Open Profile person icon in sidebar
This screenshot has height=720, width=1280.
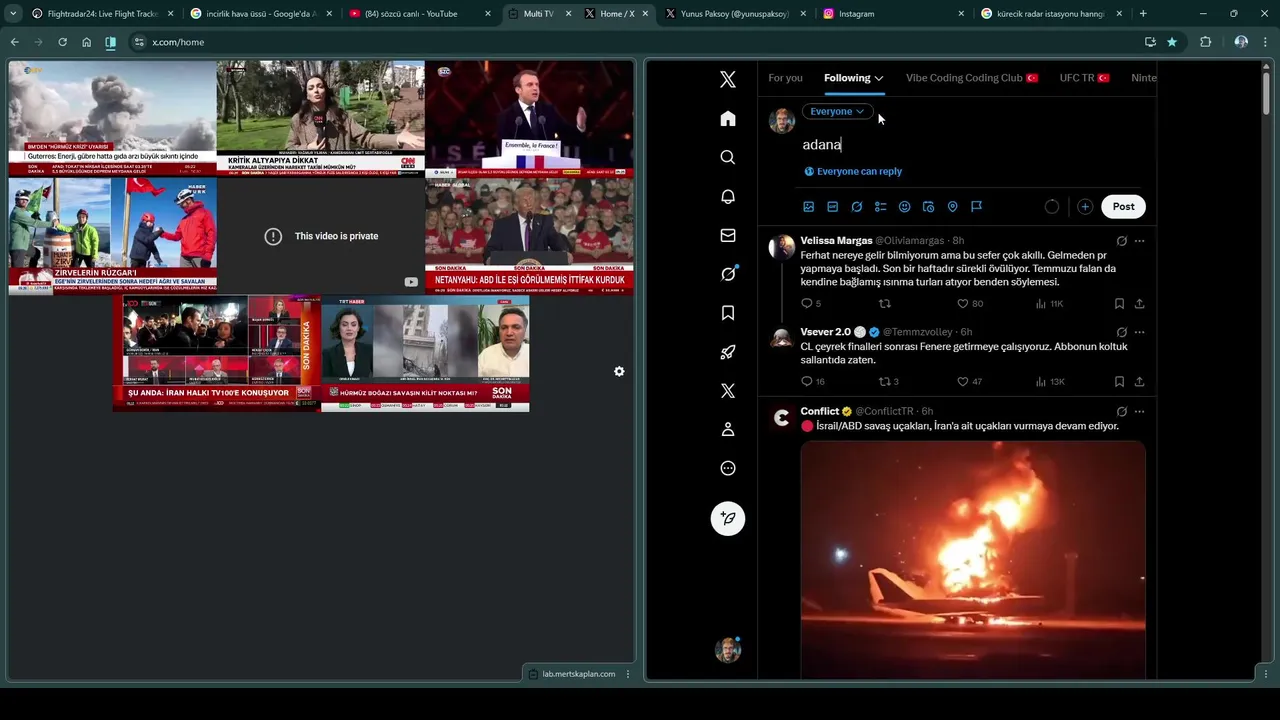728,430
